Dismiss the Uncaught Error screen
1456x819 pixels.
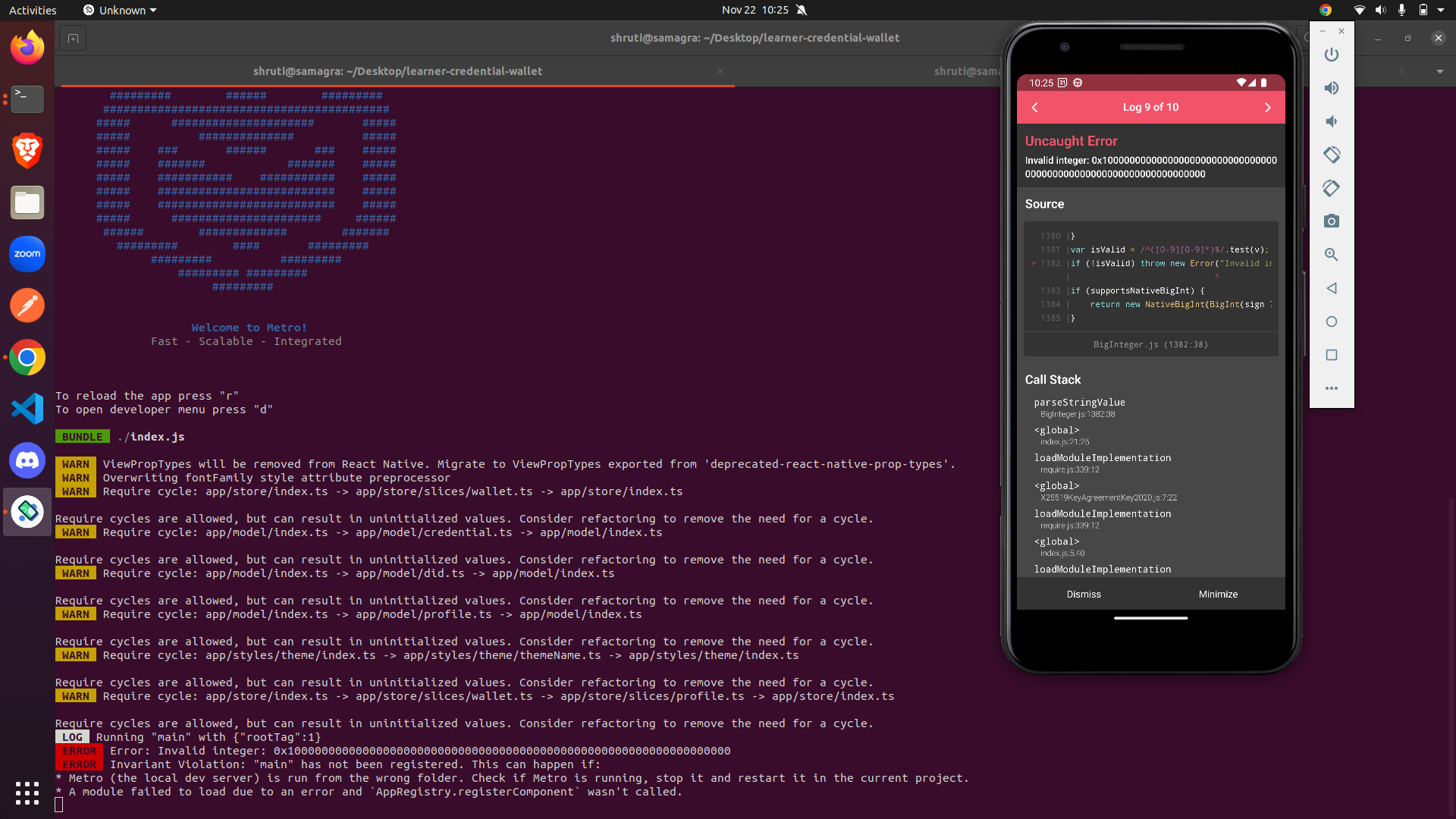(1083, 594)
